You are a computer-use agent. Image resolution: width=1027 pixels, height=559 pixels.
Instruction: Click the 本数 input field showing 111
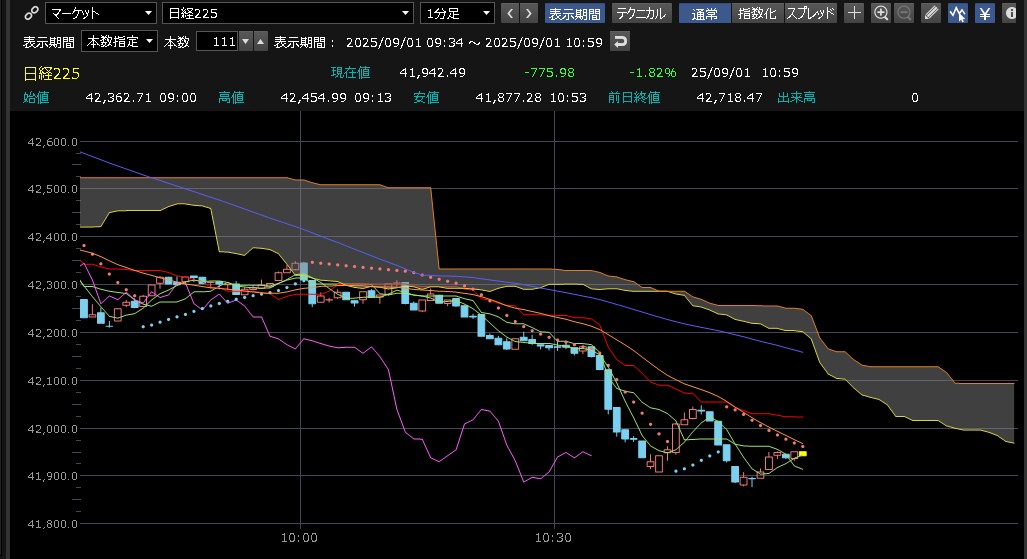217,42
